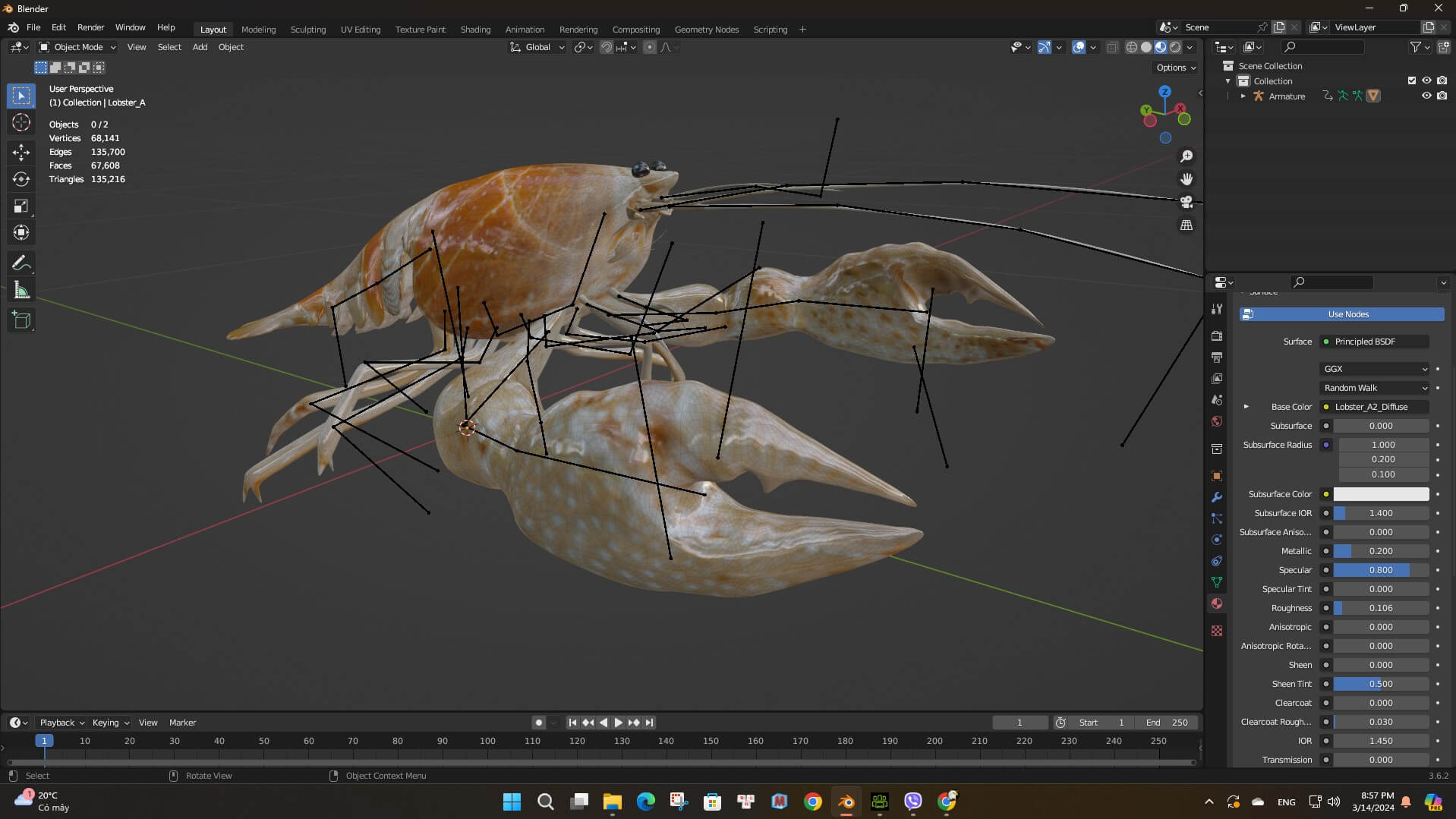Select the Add Cube tool
The image size is (1456, 819).
(x=21, y=320)
